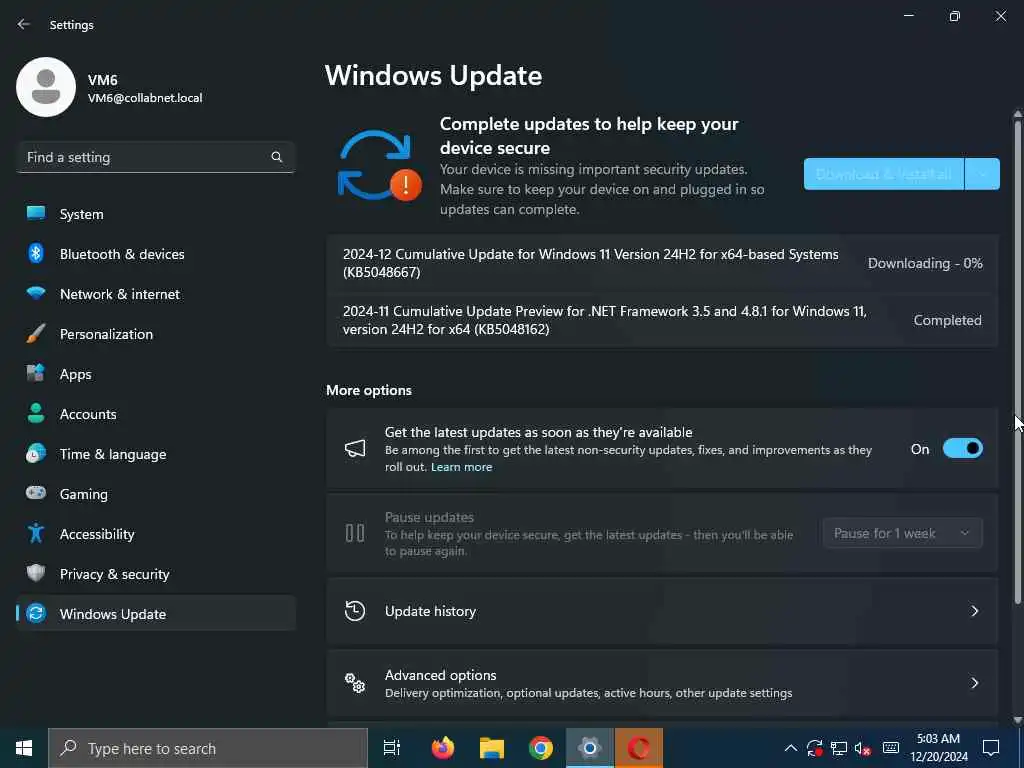The width and height of the screenshot is (1024, 768).
Task: Open Task View on the taskbar
Action: point(392,748)
